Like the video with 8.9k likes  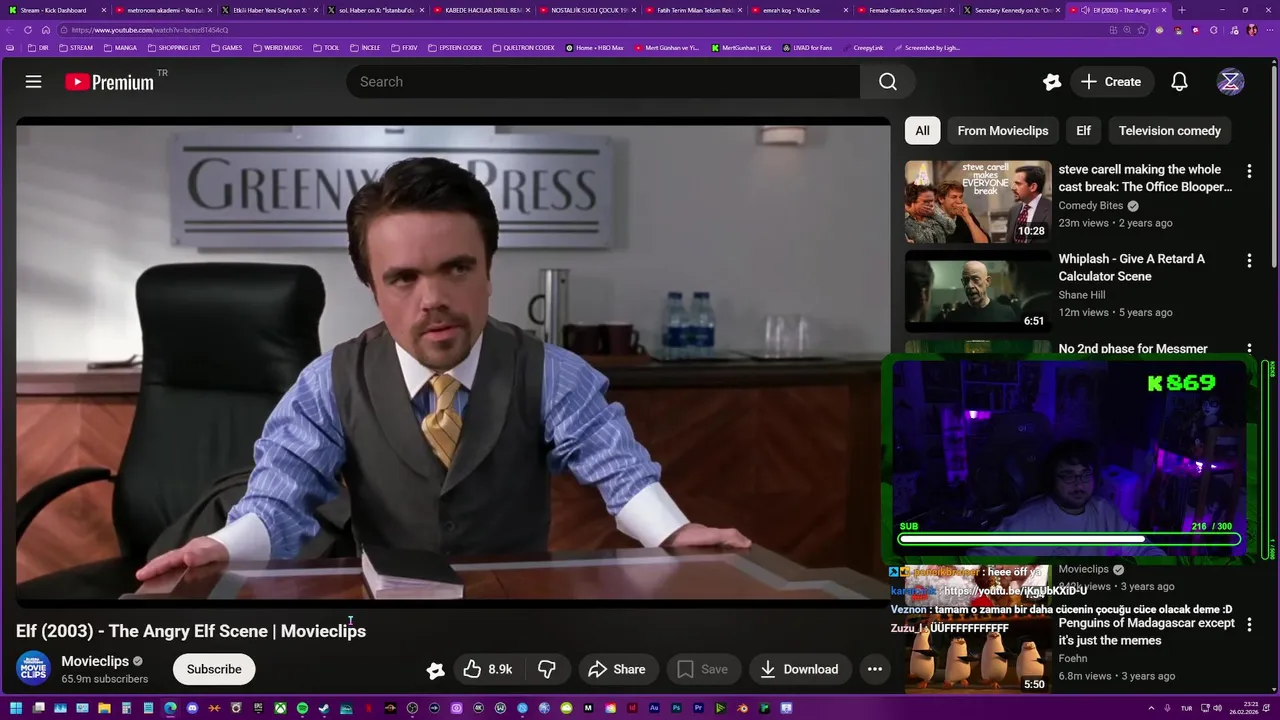488,670
